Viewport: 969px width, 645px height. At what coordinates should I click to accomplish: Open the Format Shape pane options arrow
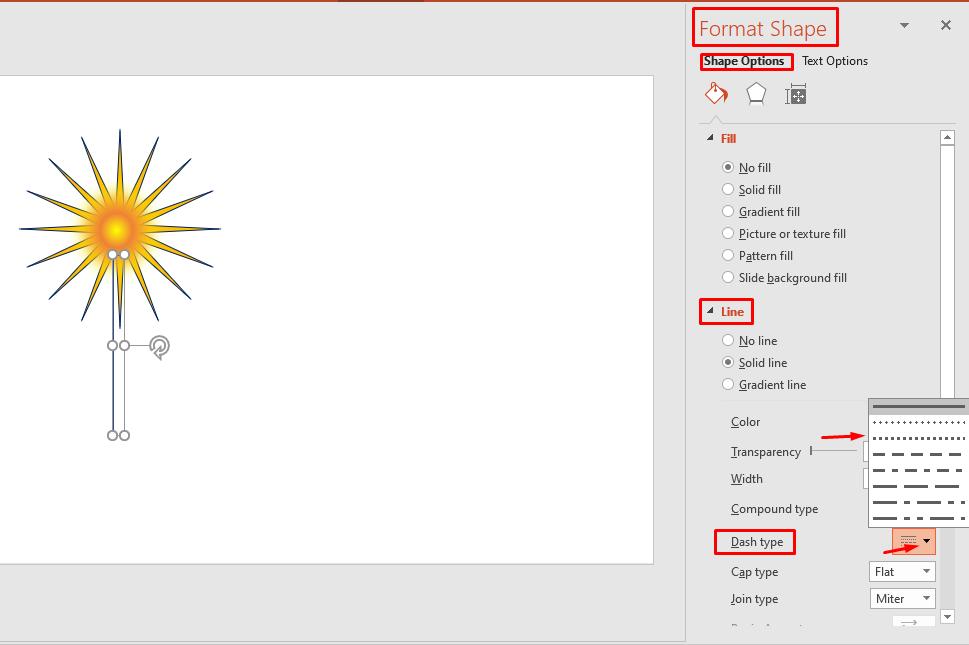click(902, 25)
